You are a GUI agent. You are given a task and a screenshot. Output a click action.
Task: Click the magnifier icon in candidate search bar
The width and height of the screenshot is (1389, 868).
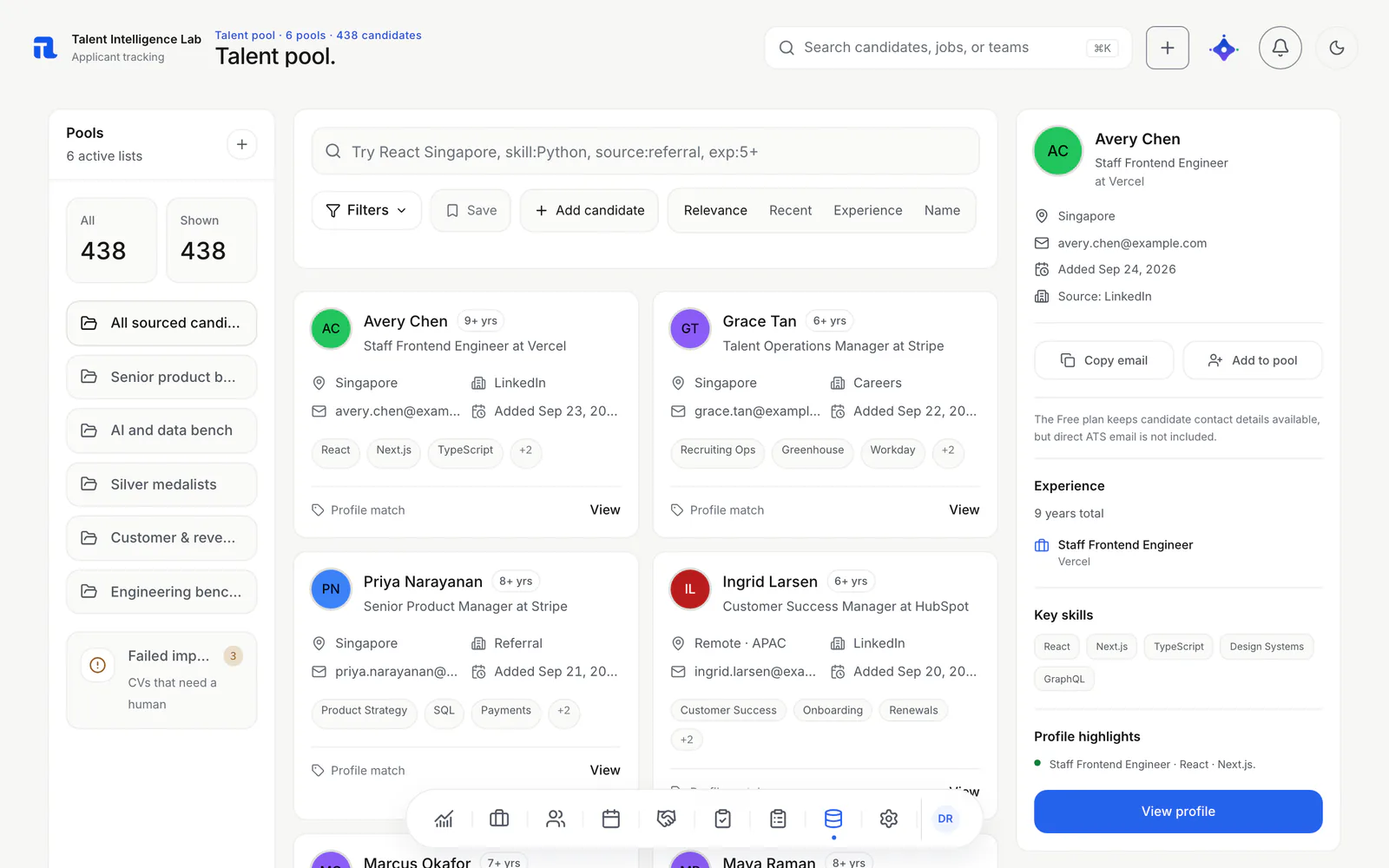[x=333, y=152]
